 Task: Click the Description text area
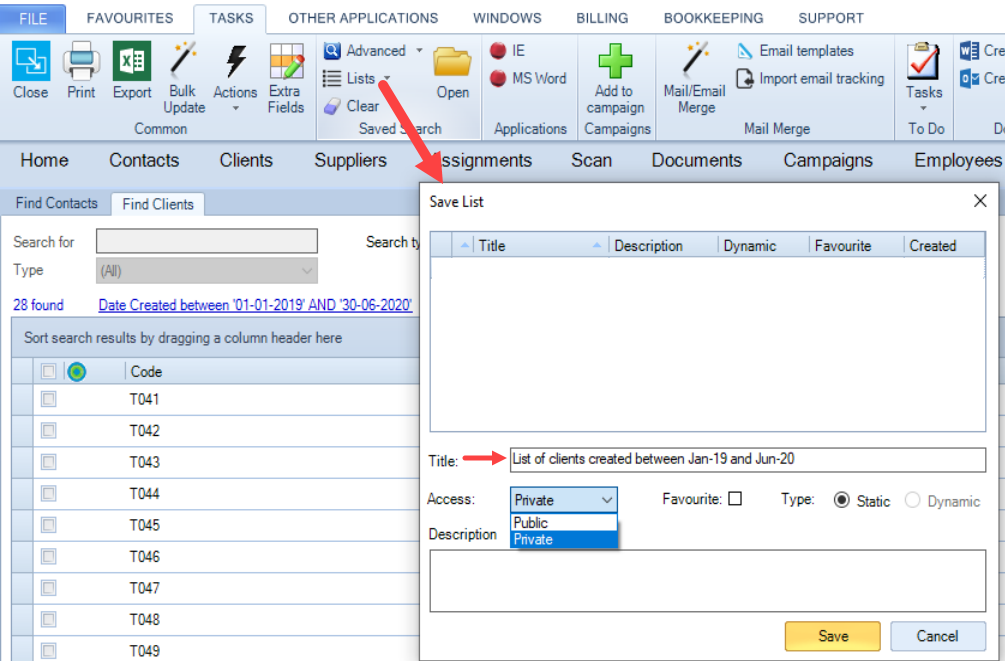708,580
